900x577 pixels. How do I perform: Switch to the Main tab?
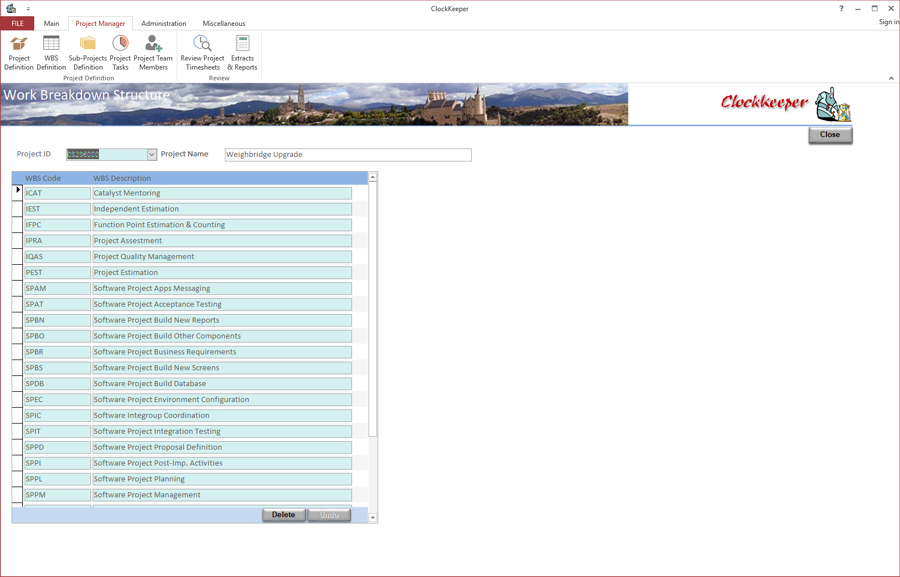(51, 24)
